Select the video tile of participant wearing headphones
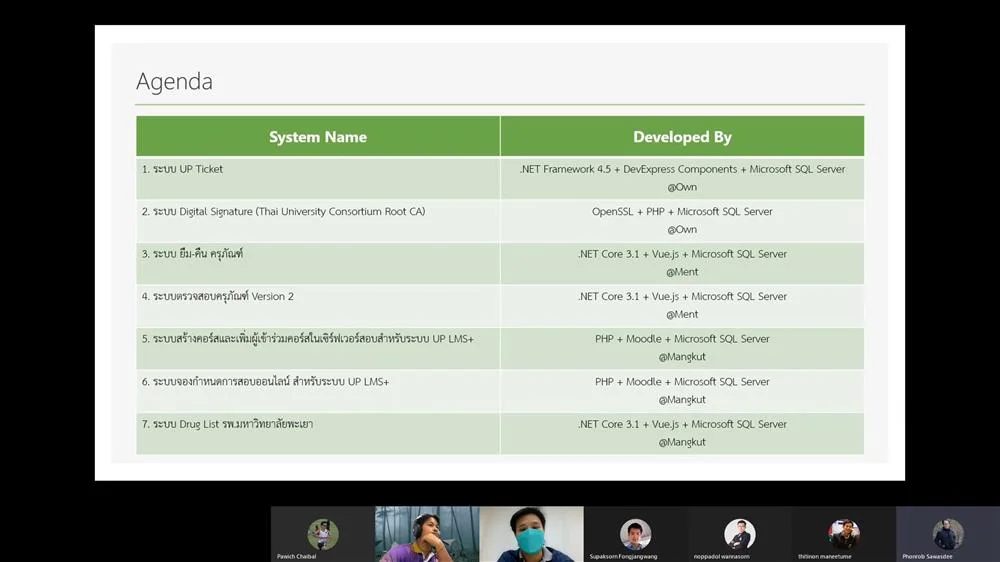1000x562 pixels. (427, 534)
